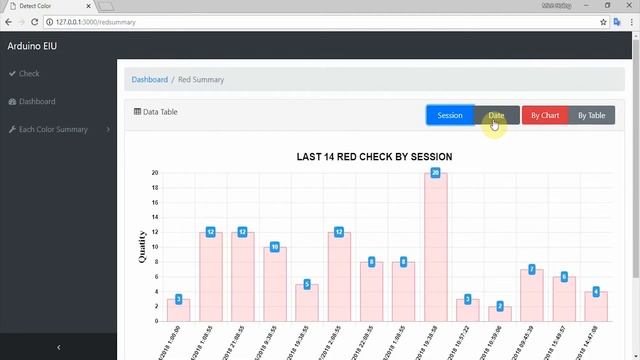Click the bar labeled 5
This screenshot has width=640, height=360.
click(307, 302)
